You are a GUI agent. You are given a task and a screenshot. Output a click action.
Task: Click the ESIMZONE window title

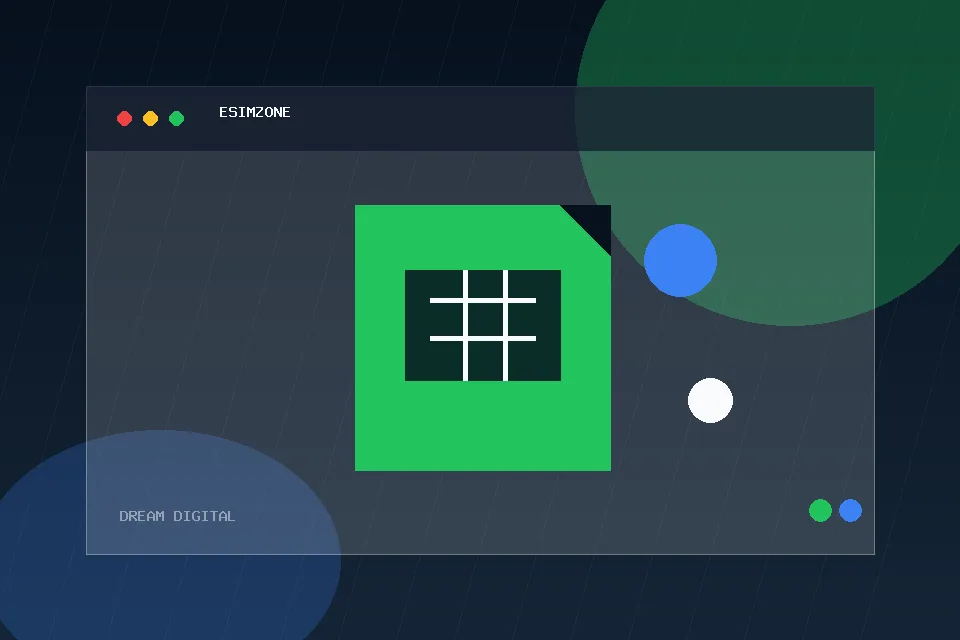pos(255,112)
